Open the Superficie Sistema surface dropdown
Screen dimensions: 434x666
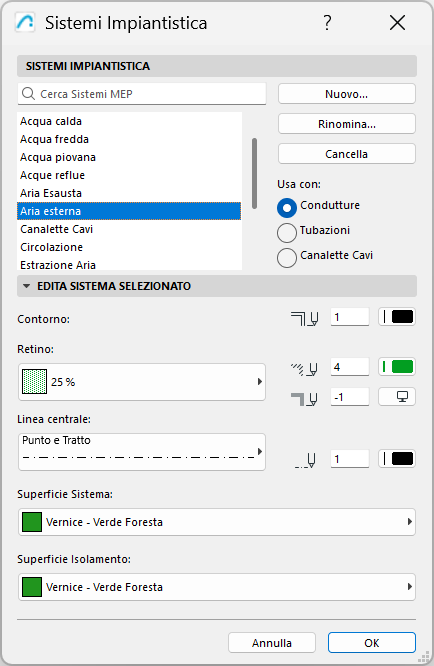point(217,522)
